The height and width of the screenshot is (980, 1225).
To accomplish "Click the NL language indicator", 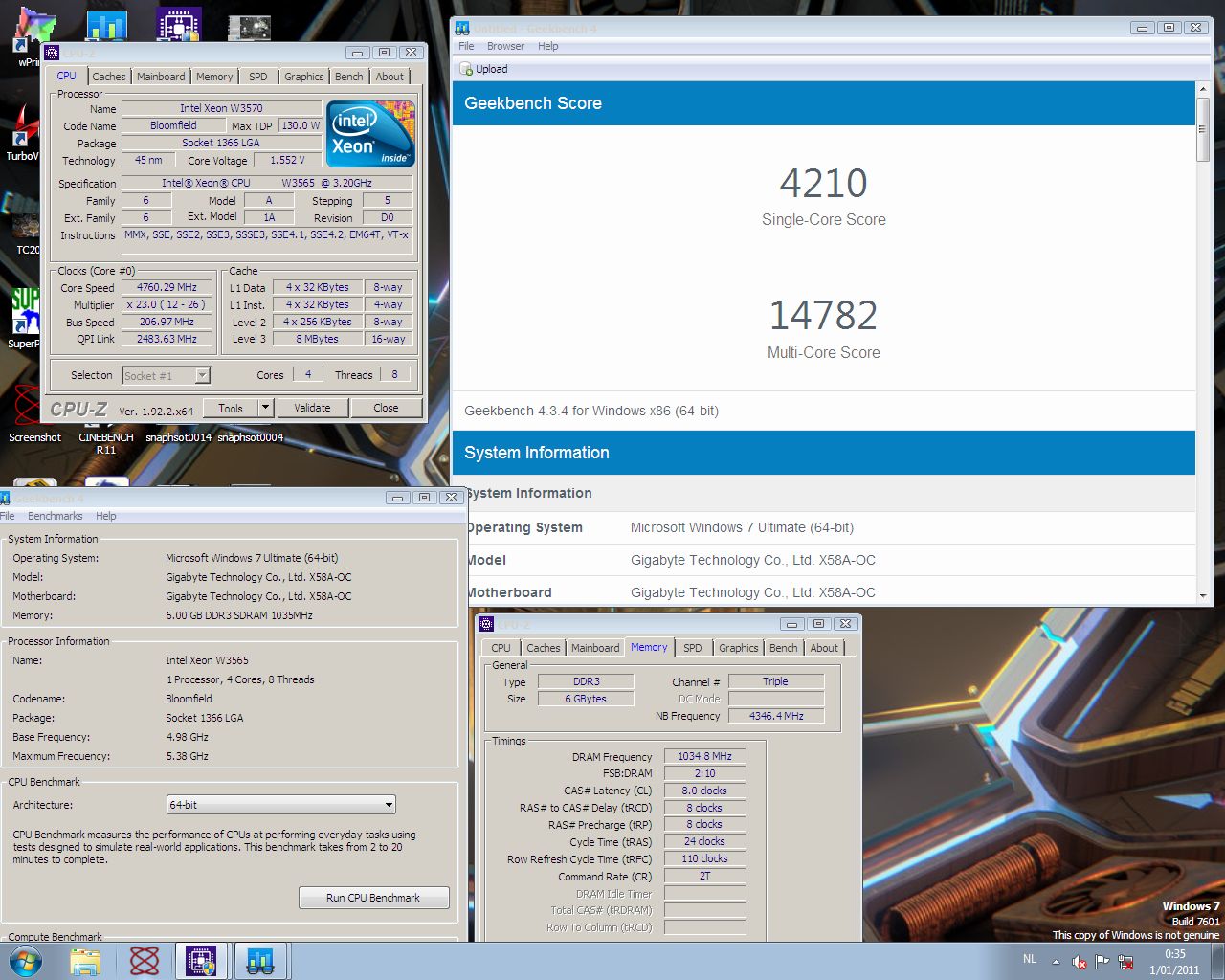I will pyautogui.click(x=1030, y=959).
